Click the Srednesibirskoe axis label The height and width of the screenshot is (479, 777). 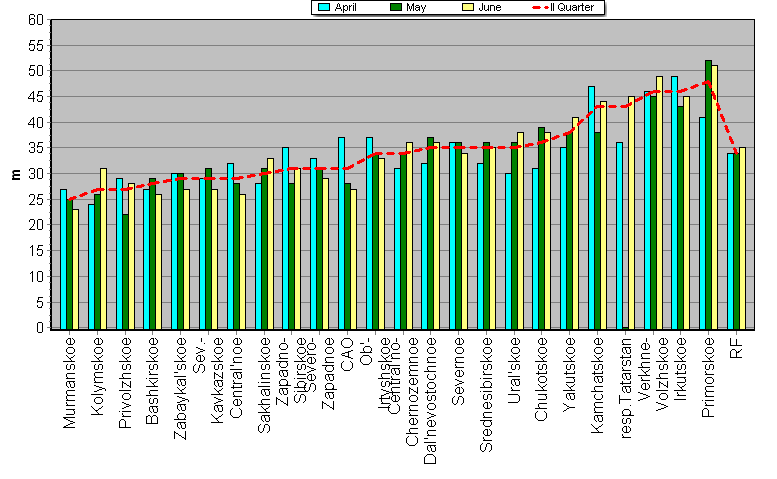click(x=487, y=394)
